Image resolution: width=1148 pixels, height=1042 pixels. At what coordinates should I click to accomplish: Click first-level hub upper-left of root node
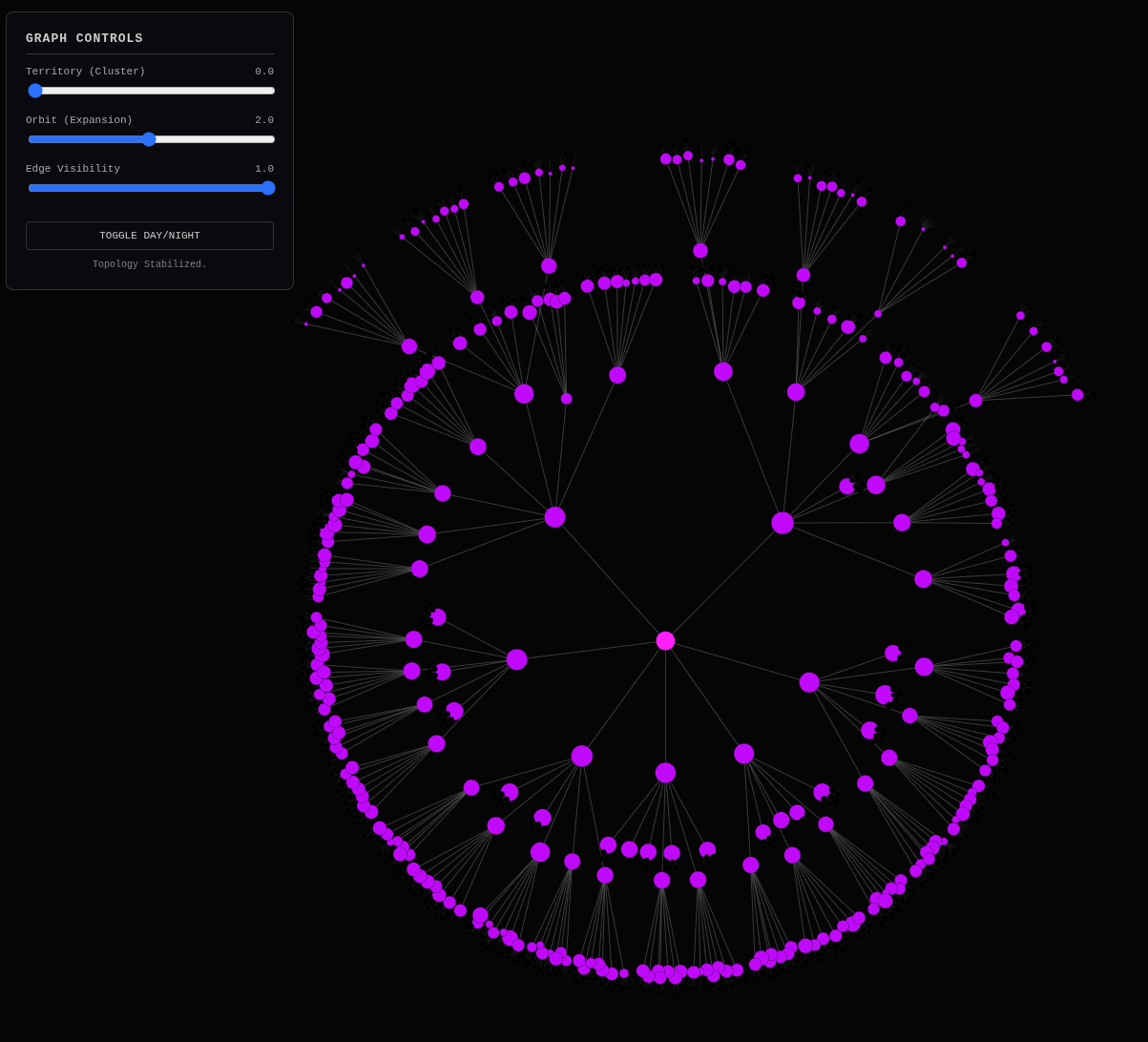(554, 517)
